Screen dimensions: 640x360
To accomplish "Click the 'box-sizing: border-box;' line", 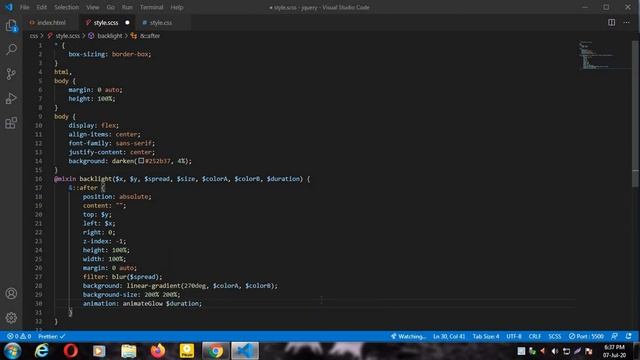I will [x=110, y=54].
